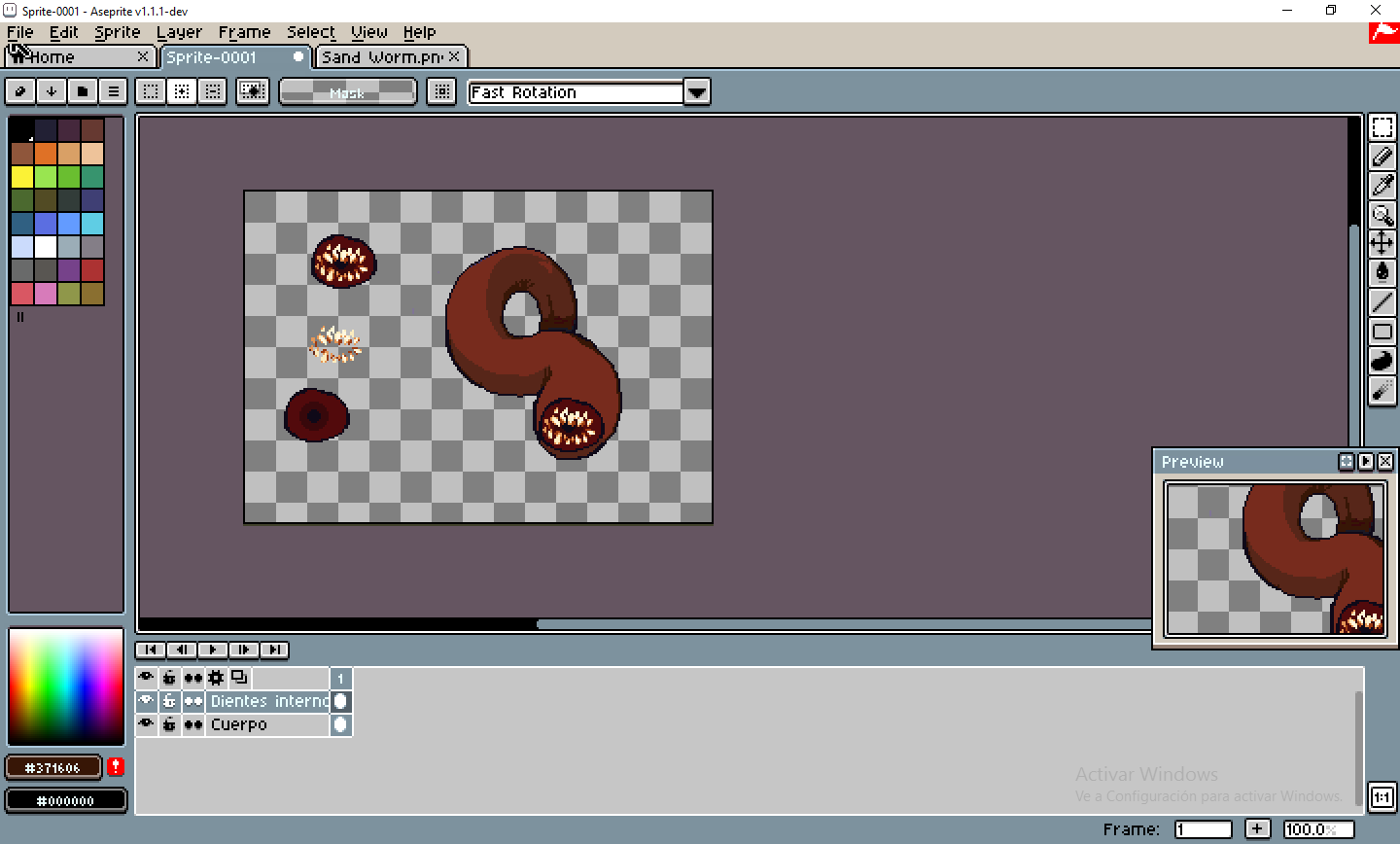Lock the Cuerpo layer
The width and height of the screenshot is (1400, 844).
[169, 724]
